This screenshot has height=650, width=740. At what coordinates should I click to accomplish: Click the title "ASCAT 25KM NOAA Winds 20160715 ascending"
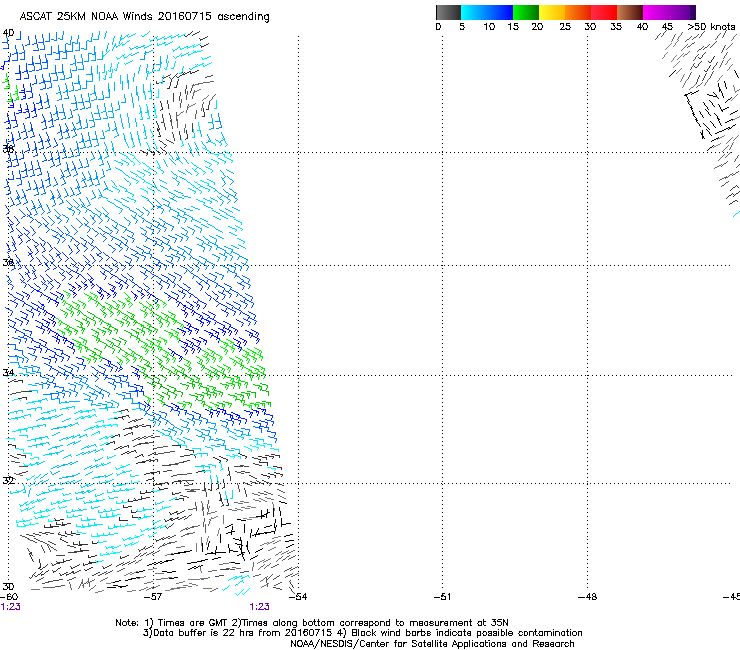coord(144,17)
